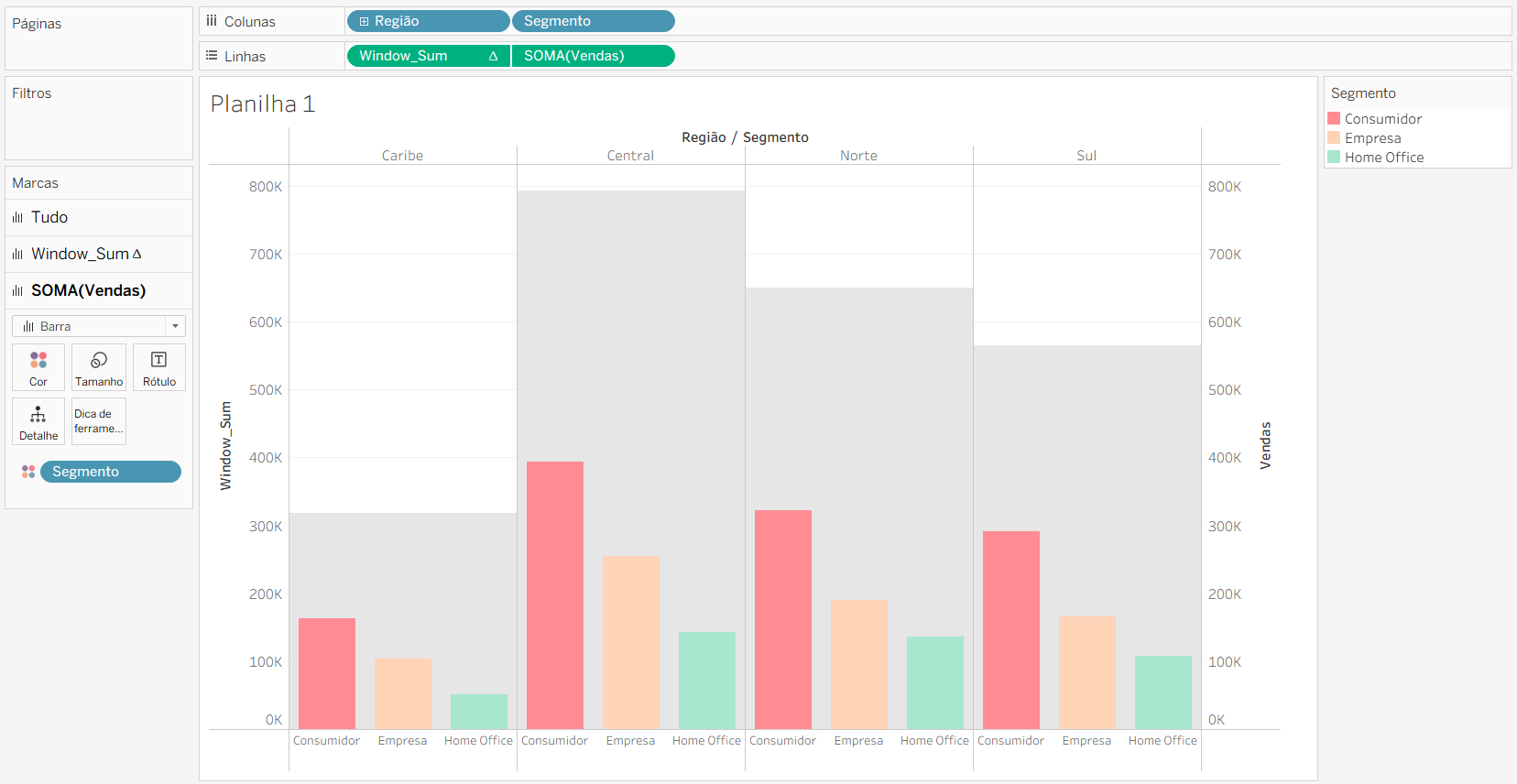Select the SOMA(Vendas) marks tab
Image resolution: width=1517 pixels, height=784 pixels.
click(88, 290)
